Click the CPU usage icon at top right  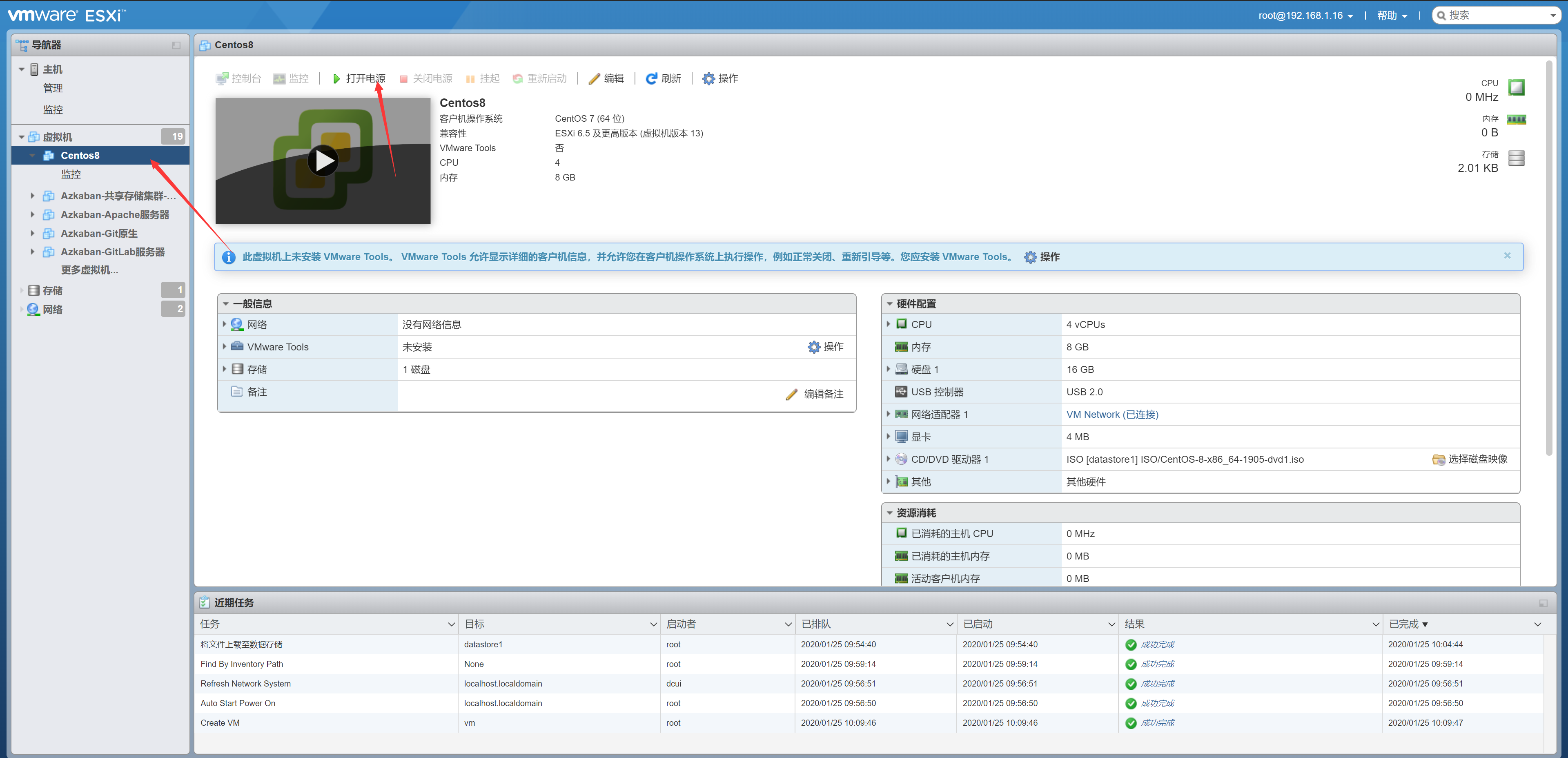(1516, 87)
